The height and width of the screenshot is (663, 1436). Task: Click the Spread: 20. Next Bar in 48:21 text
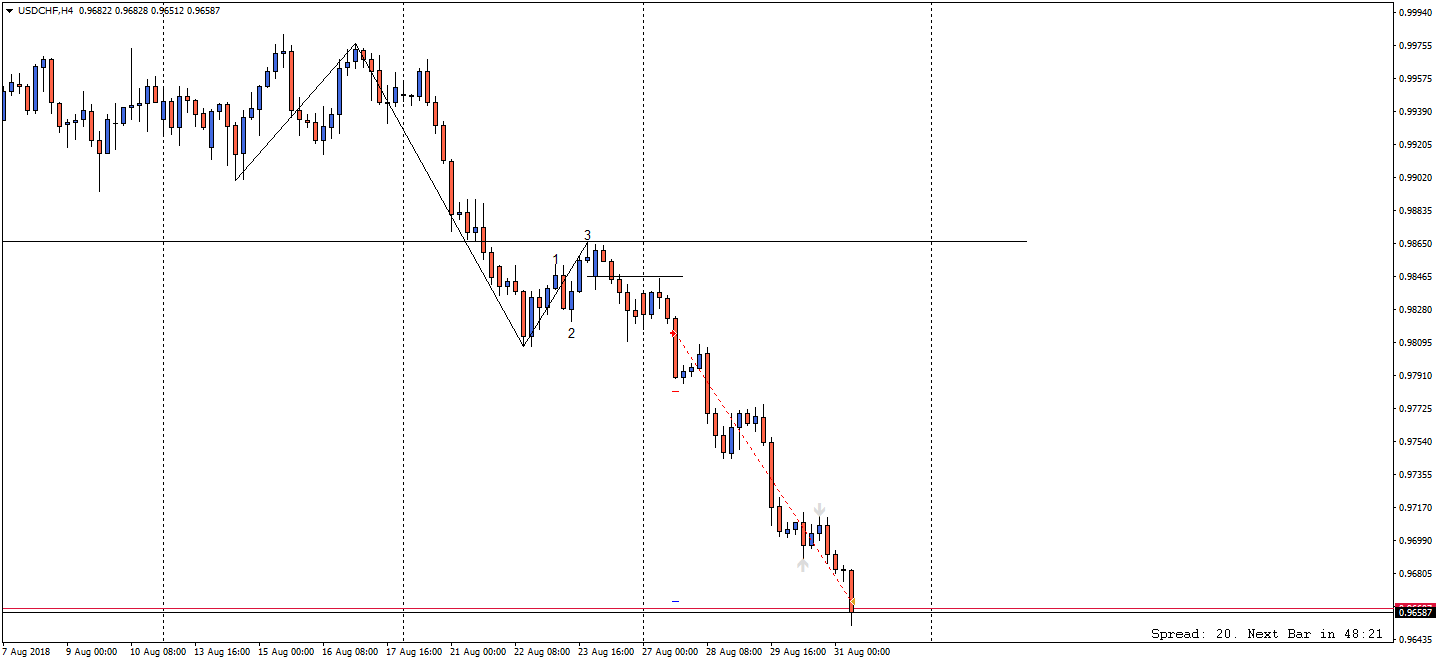[1267, 634]
